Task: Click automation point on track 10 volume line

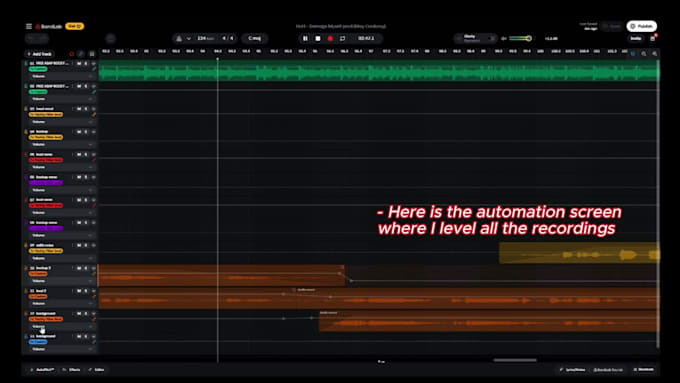Action: point(340,274)
